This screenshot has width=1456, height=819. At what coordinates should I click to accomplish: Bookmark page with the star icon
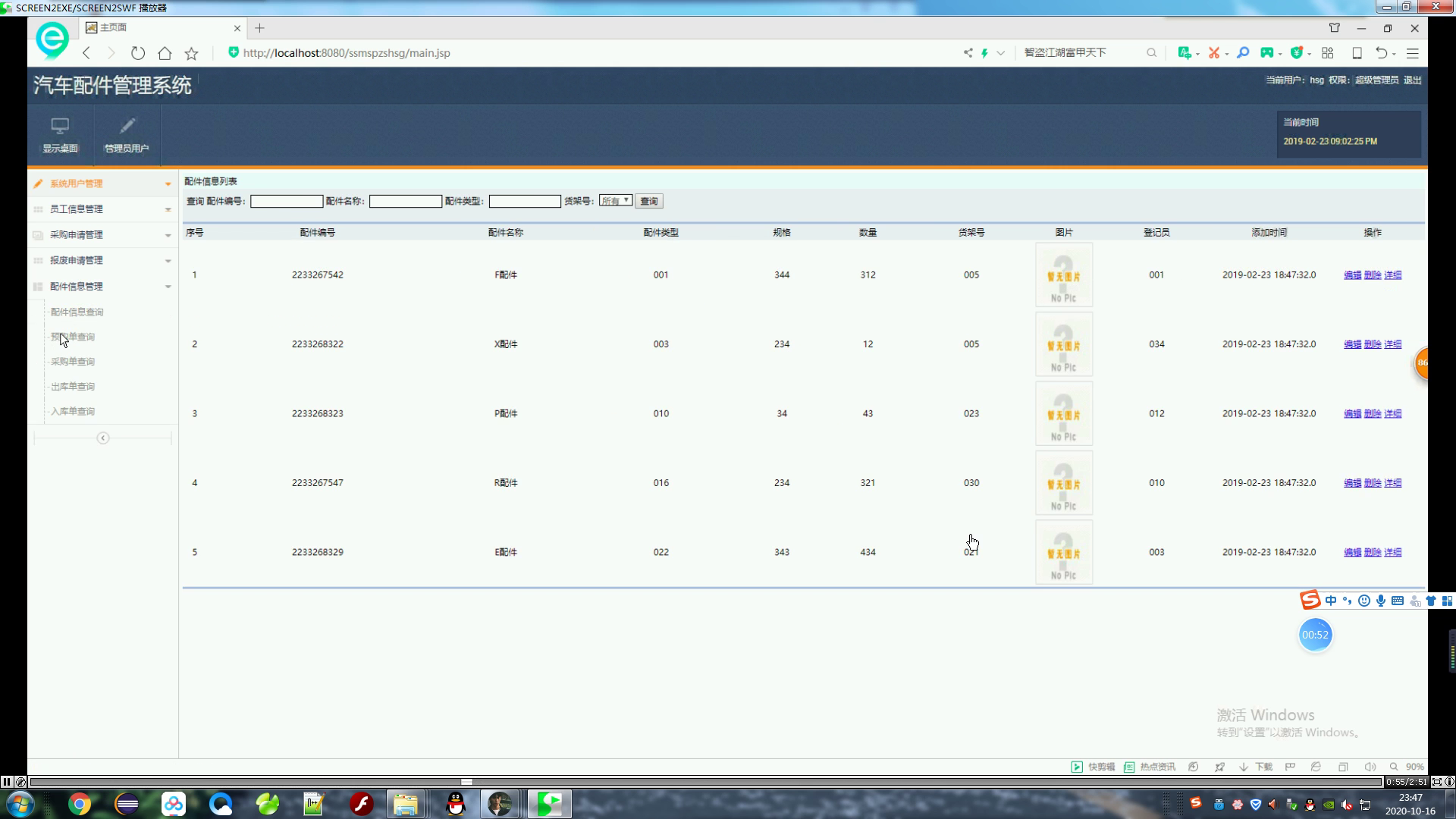[192, 53]
